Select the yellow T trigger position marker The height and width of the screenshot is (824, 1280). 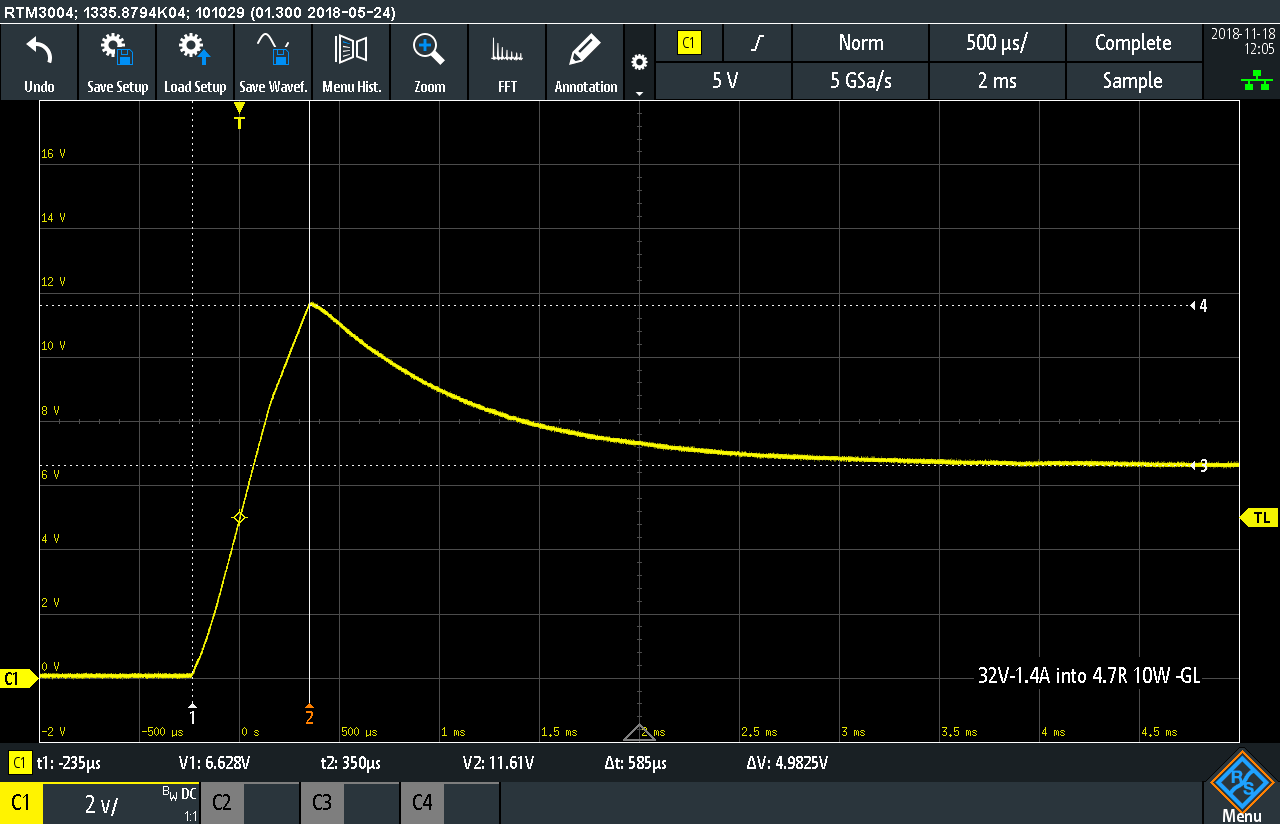pyautogui.click(x=239, y=116)
